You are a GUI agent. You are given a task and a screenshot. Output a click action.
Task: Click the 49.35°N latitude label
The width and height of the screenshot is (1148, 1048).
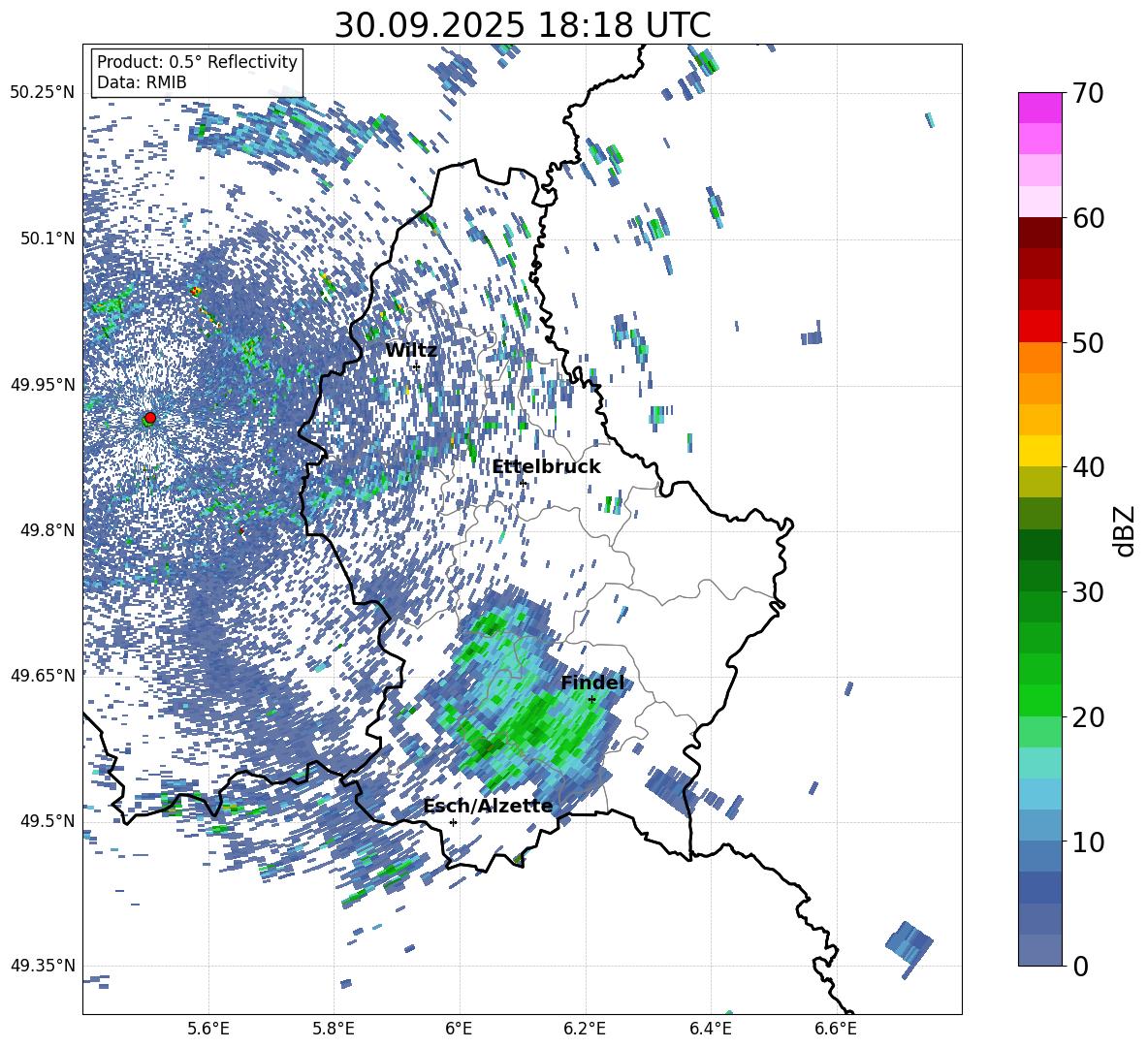(x=42, y=966)
